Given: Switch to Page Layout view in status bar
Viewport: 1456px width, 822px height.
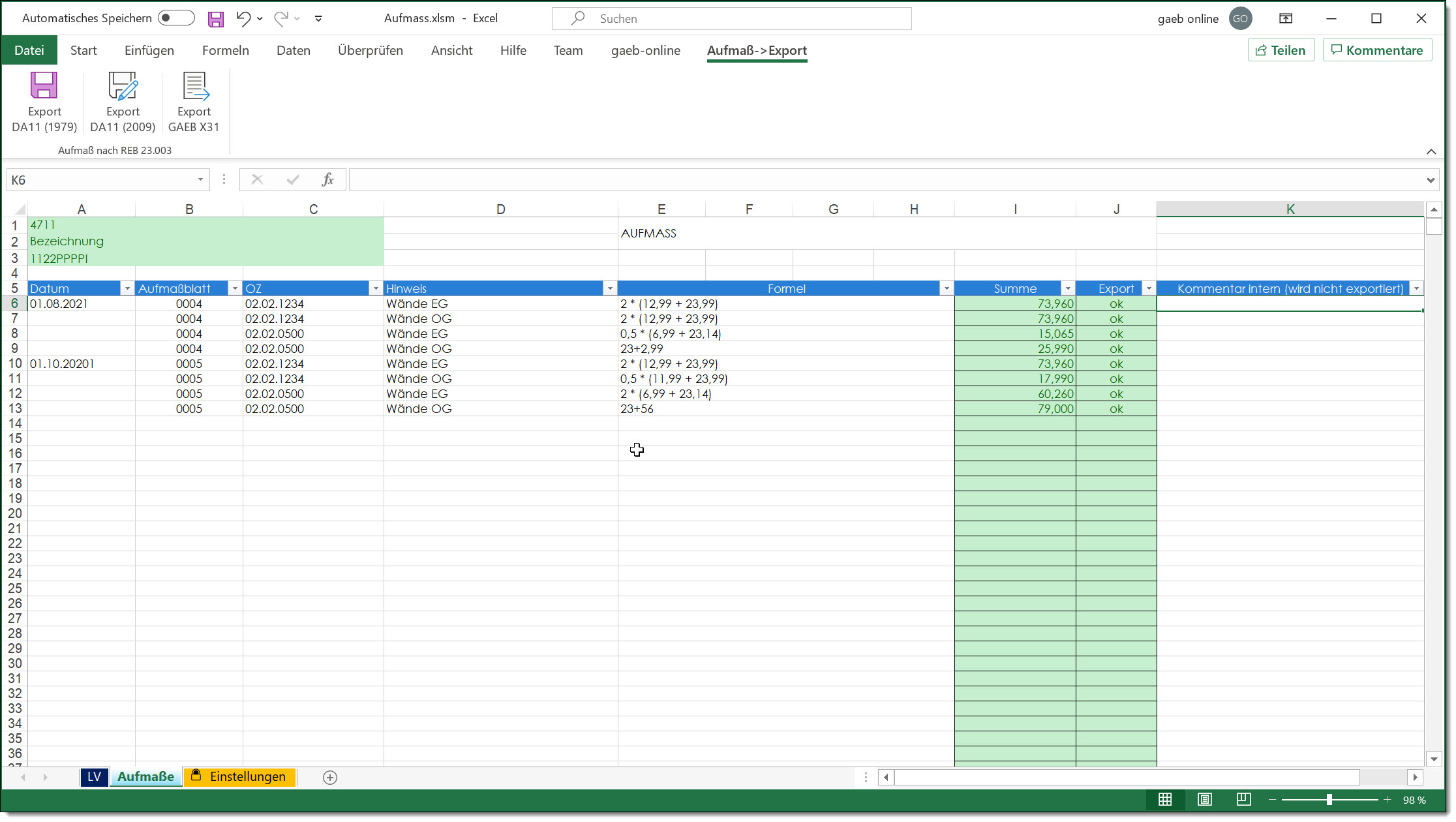Looking at the screenshot, I should coord(1204,799).
